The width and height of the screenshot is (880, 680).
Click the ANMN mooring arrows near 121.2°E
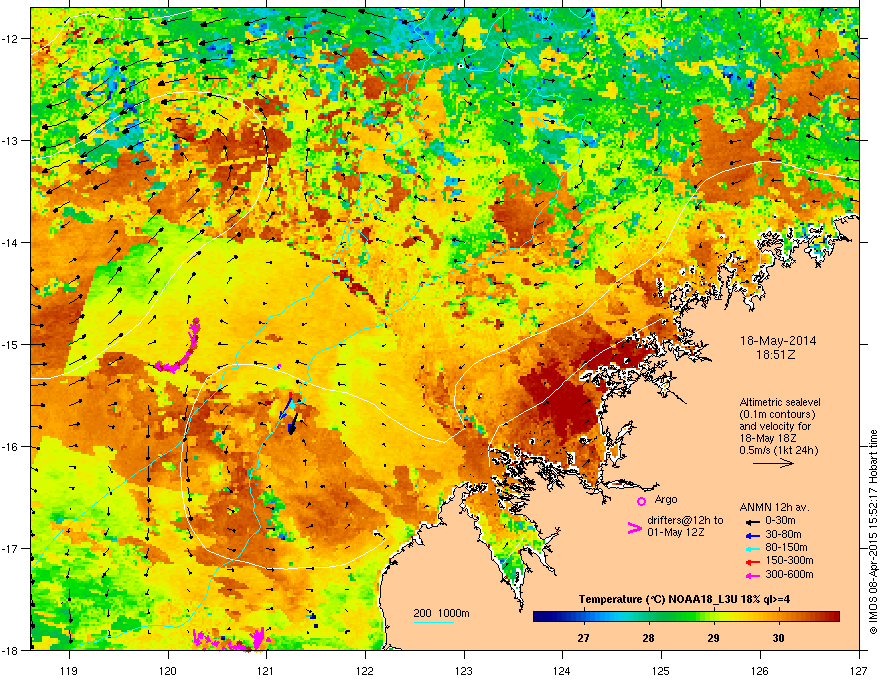point(290,413)
